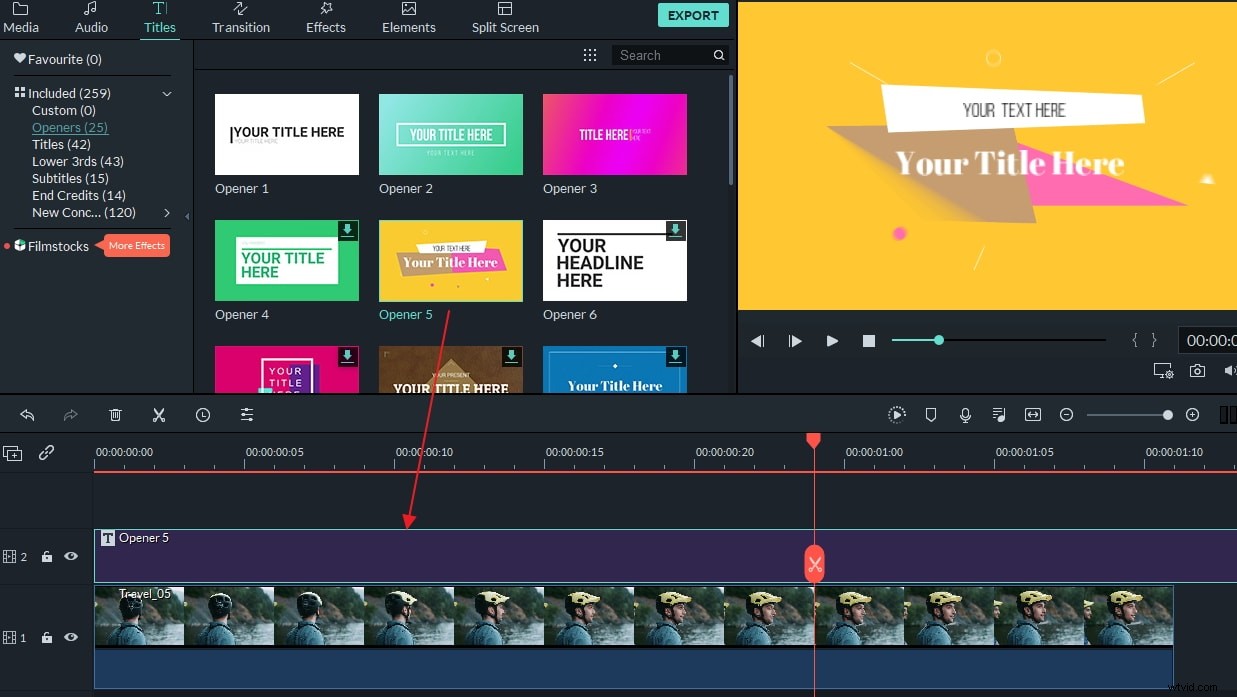Switch to the Transition tab

(240, 18)
